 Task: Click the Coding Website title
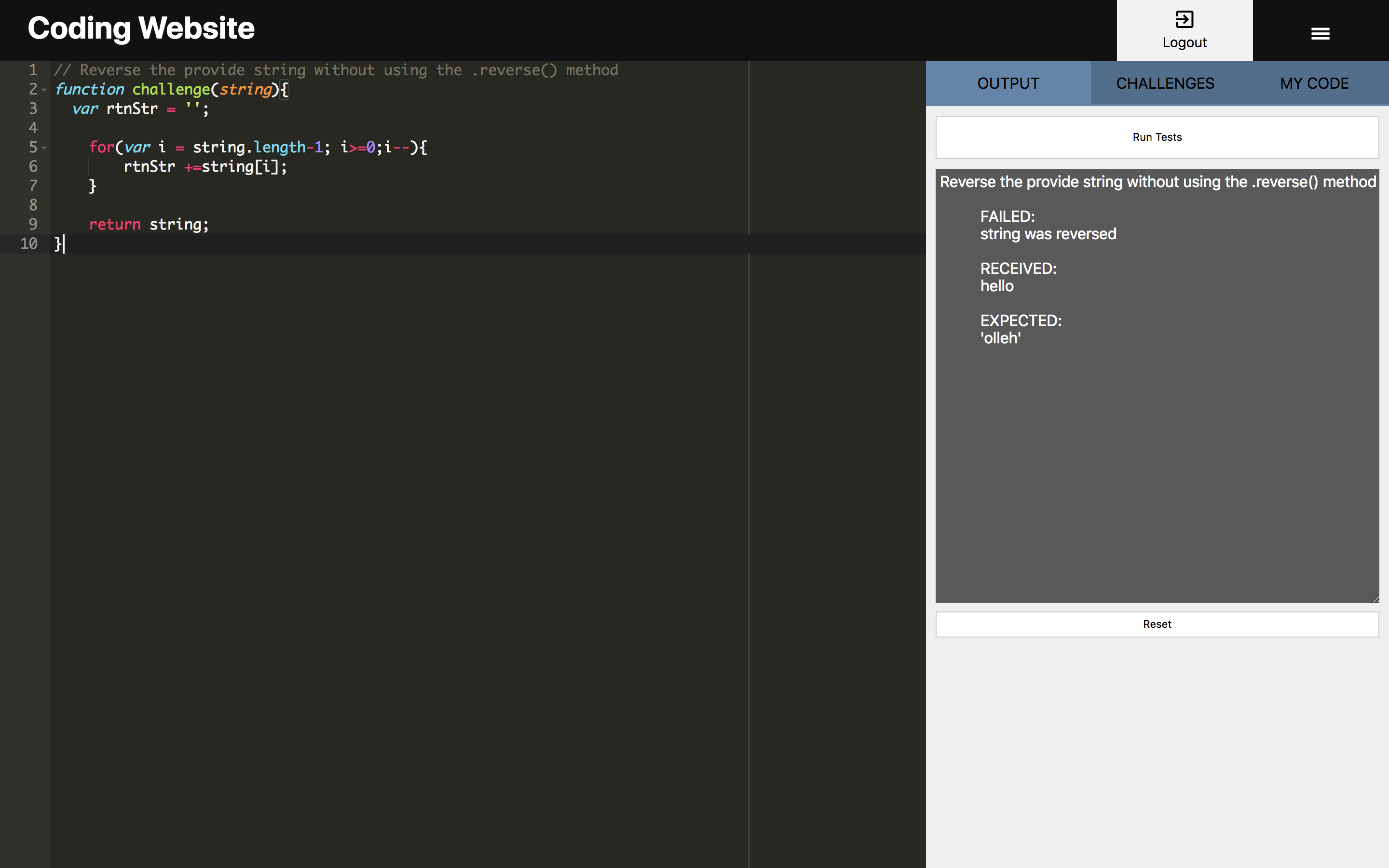[141, 28]
